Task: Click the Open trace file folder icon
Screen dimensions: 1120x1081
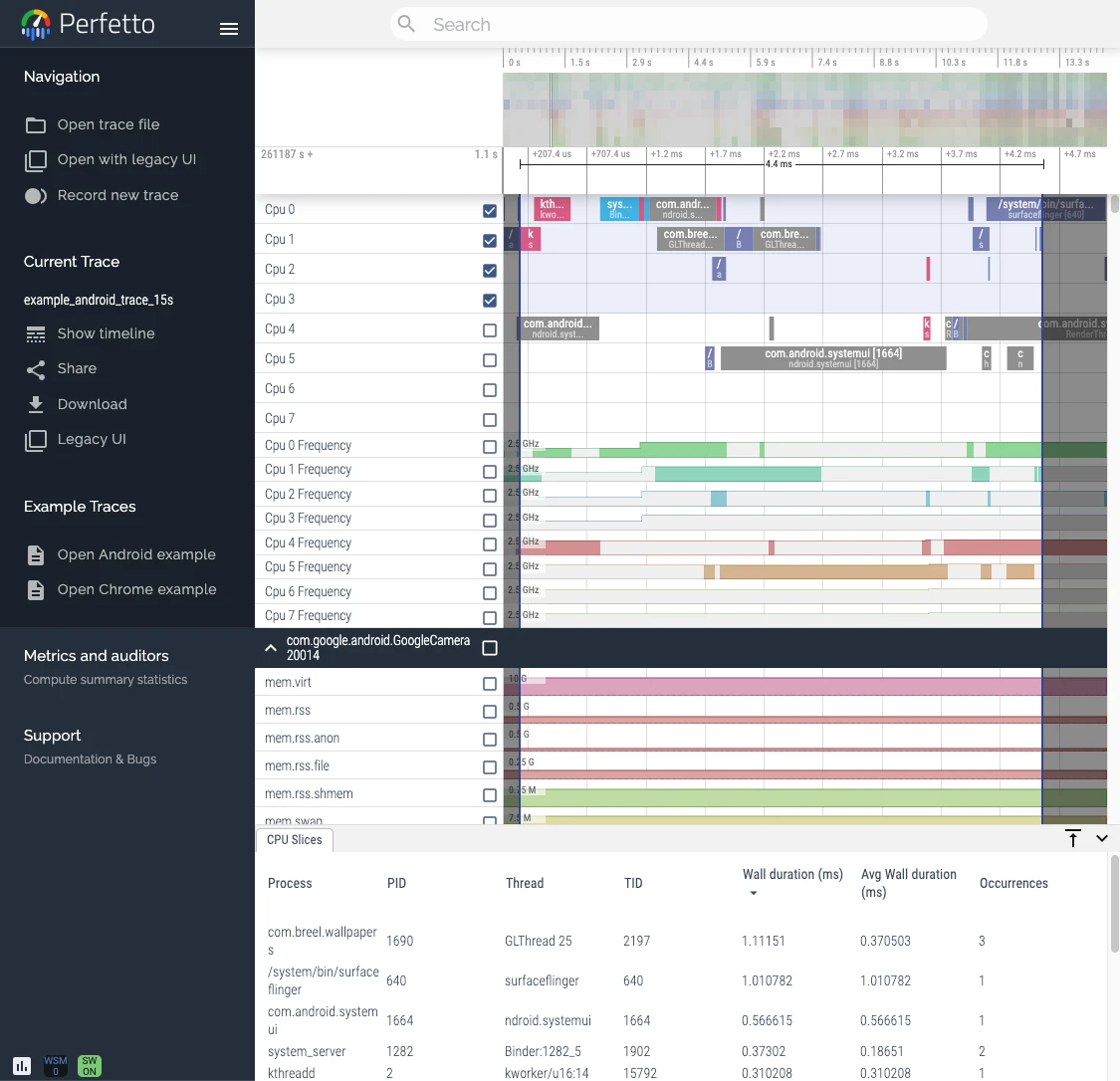Action: [36, 125]
